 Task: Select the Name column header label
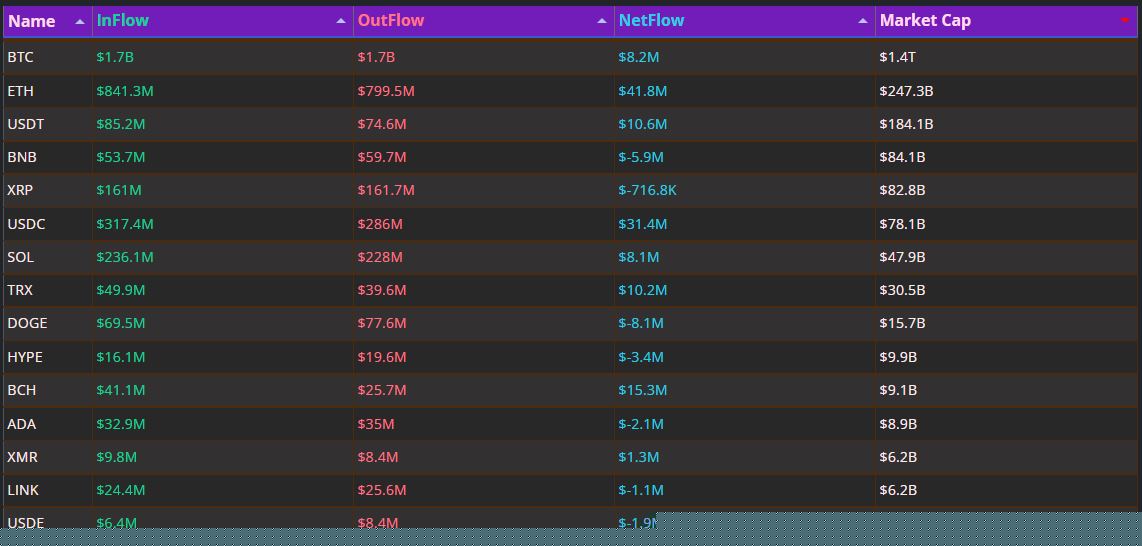point(32,21)
